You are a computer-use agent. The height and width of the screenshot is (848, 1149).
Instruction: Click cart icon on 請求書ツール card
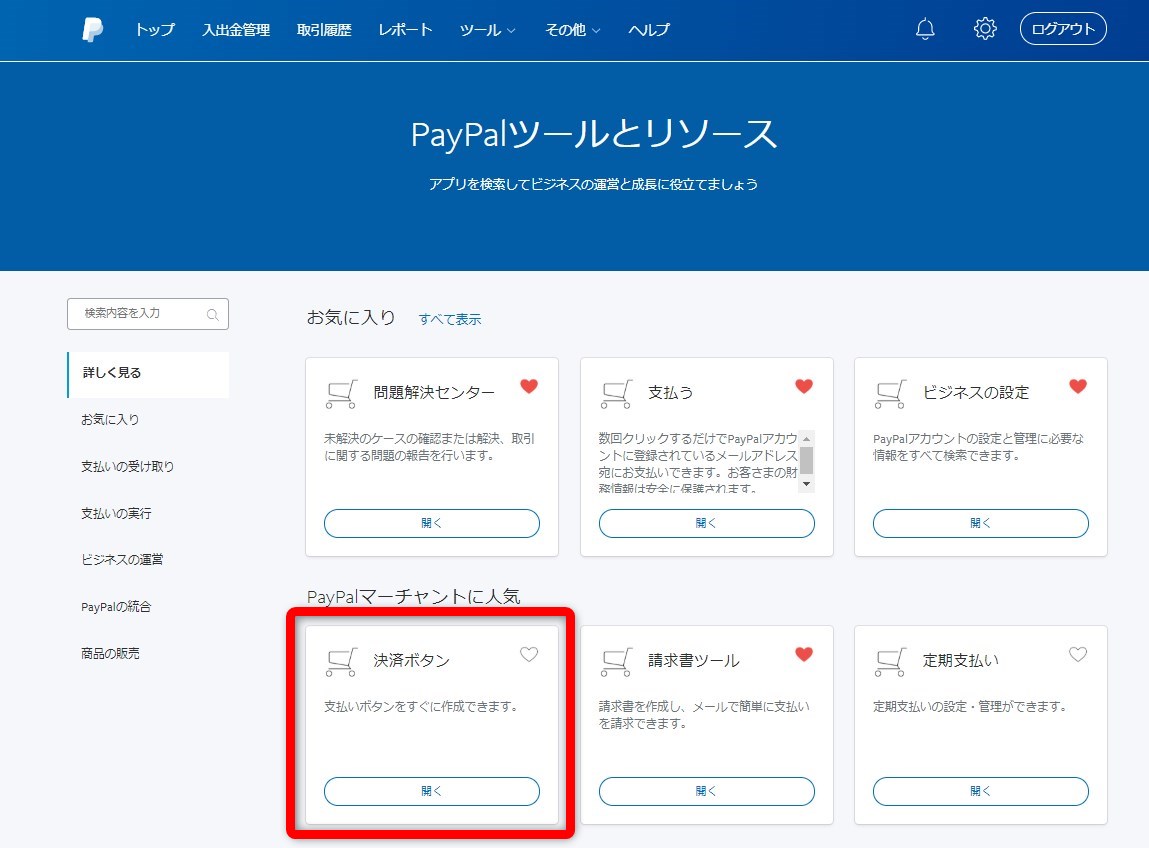pyautogui.click(x=616, y=662)
